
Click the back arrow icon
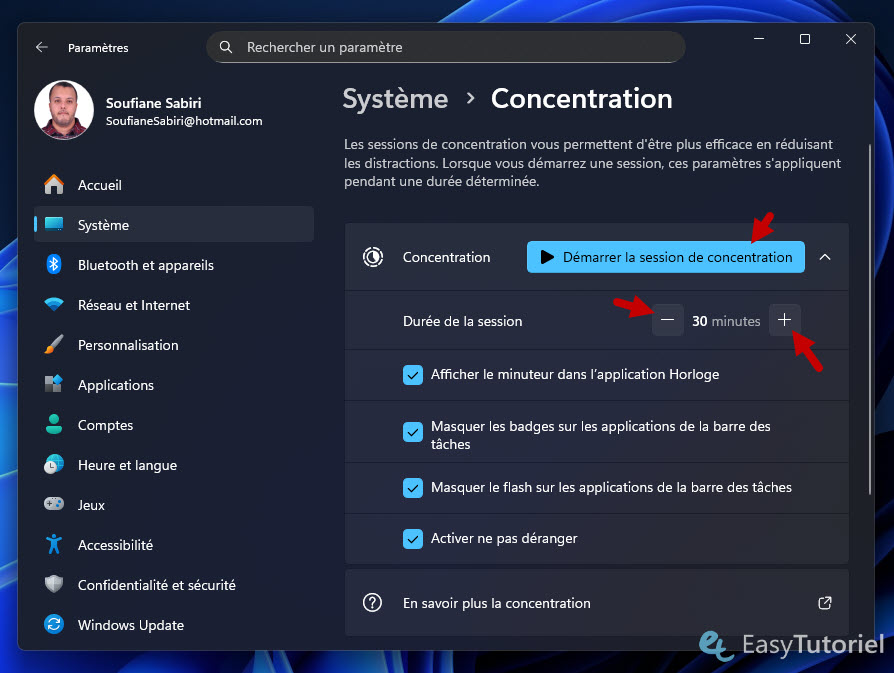(41, 47)
